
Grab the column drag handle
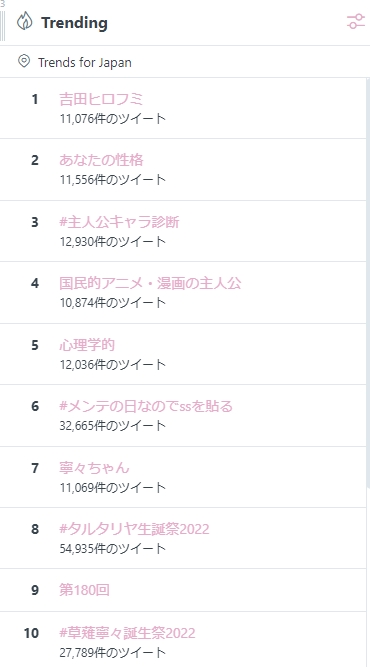(3, 26)
